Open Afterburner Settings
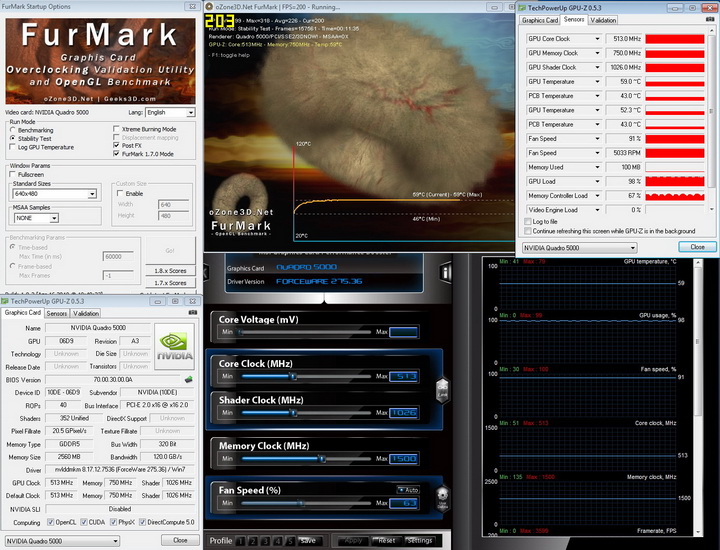Viewport: 720px width, 550px height. (x=419, y=540)
